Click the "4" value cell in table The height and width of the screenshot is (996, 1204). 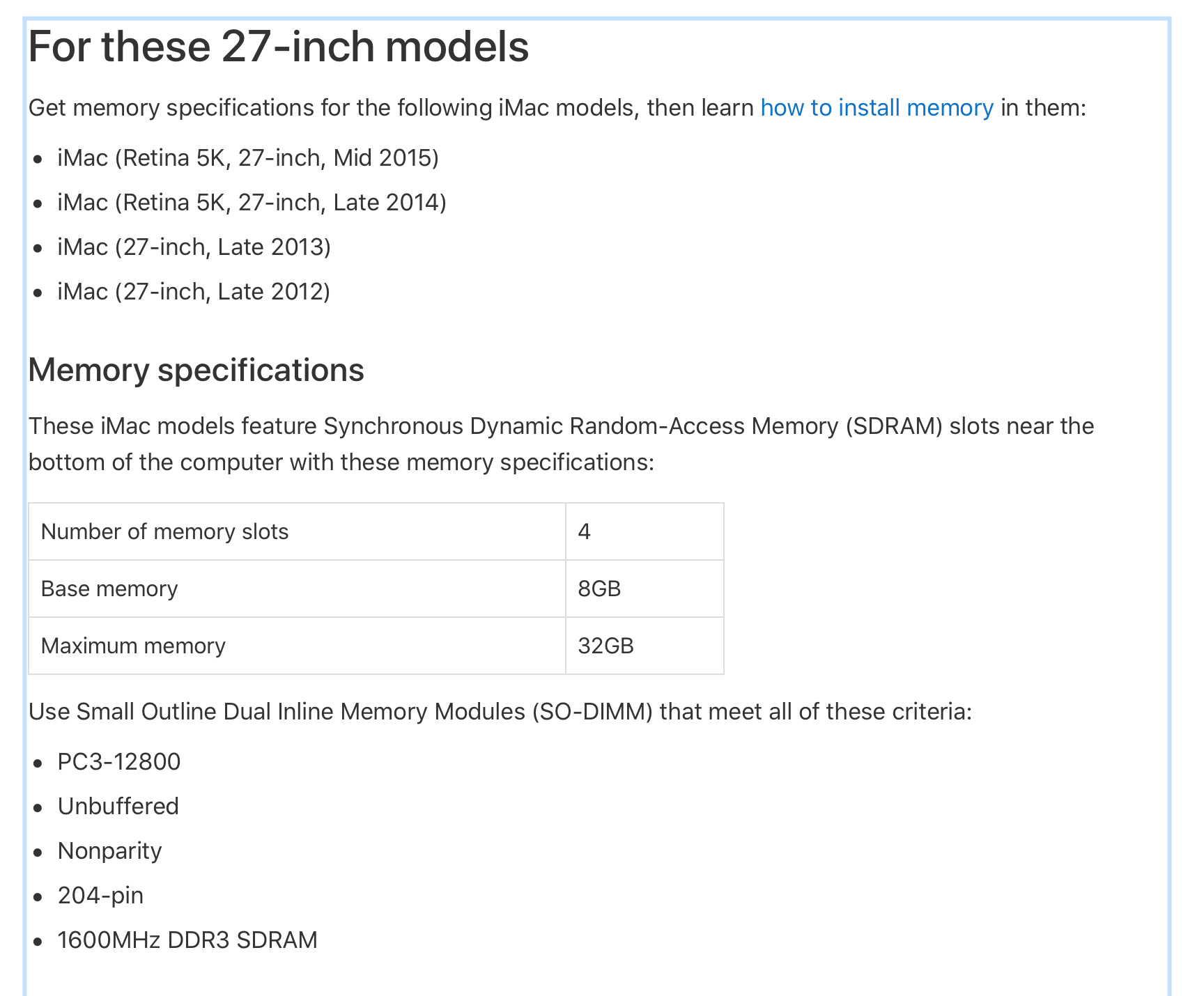tap(585, 531)
